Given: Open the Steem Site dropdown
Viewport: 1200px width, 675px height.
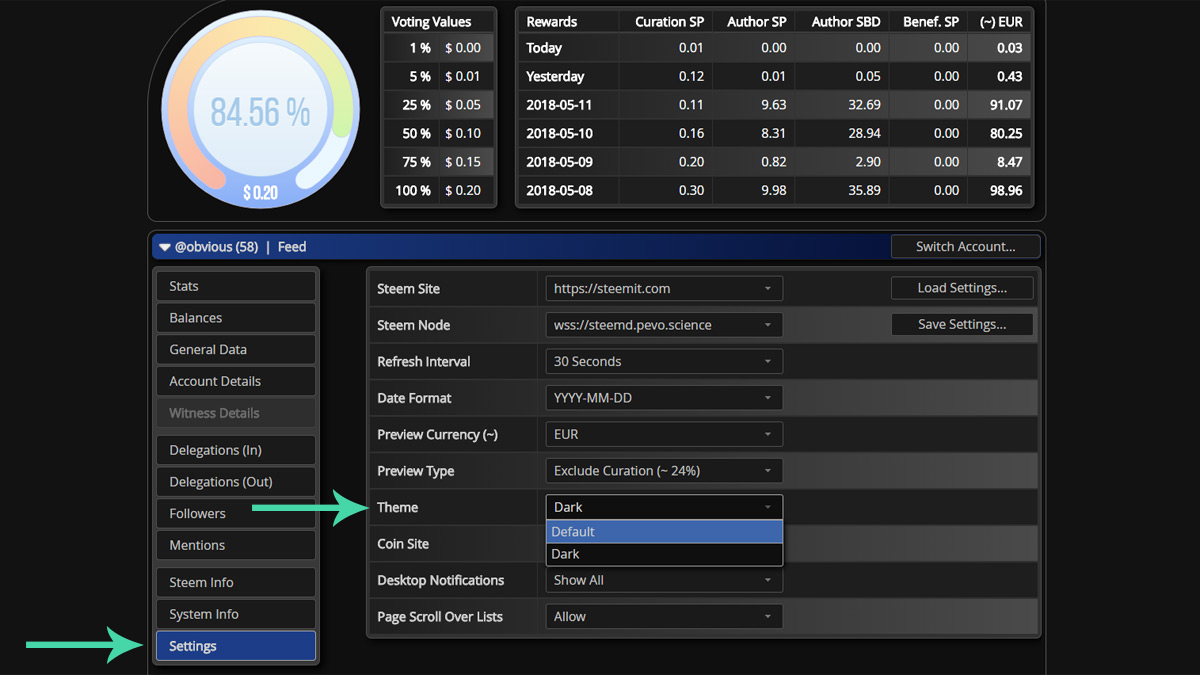Looking at the screenshot, I should [664, 289].
